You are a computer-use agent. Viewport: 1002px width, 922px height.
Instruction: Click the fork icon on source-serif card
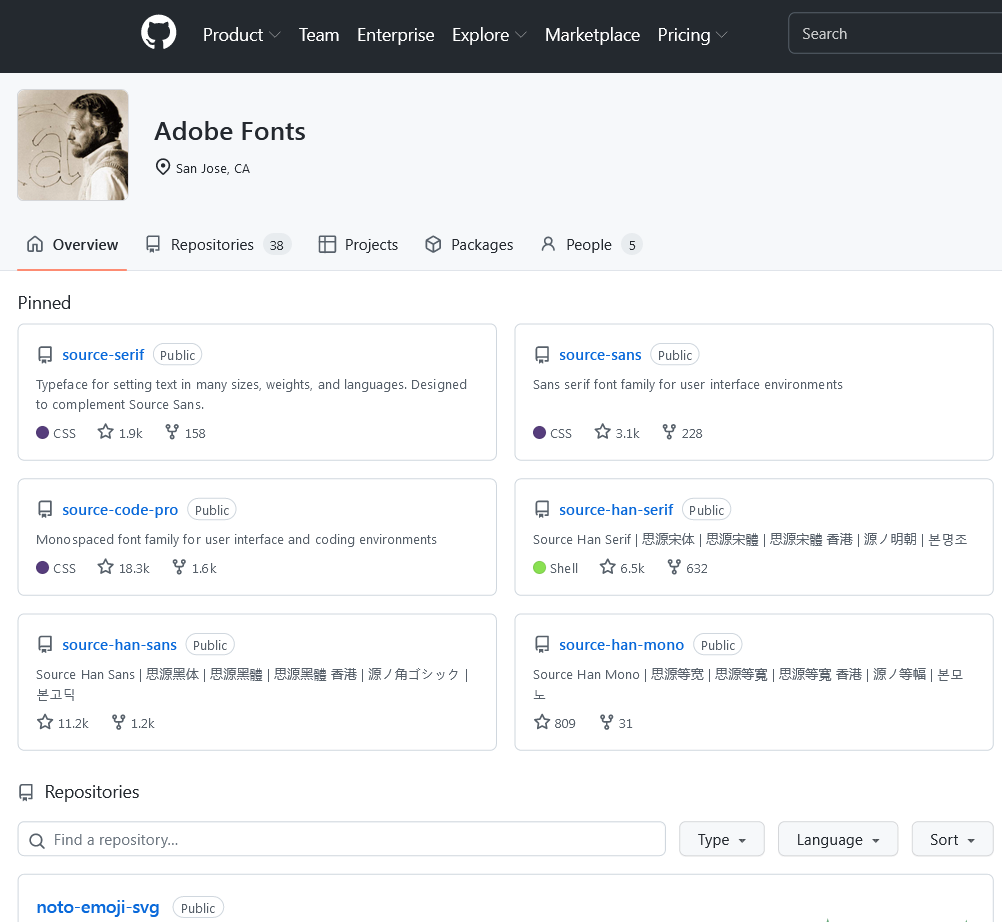click(172, 432)
